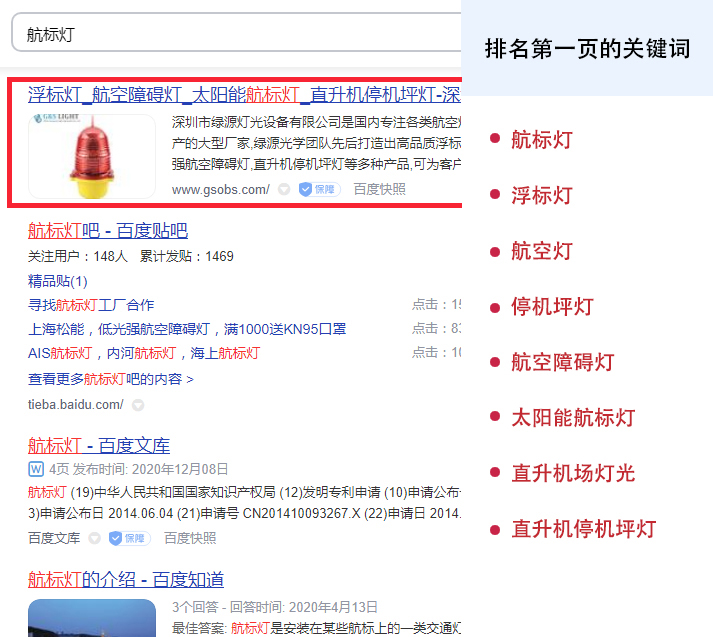This screenshot has height=637, width=713.
Task: Click the 百度文库 source label
Action: (54, 538)
